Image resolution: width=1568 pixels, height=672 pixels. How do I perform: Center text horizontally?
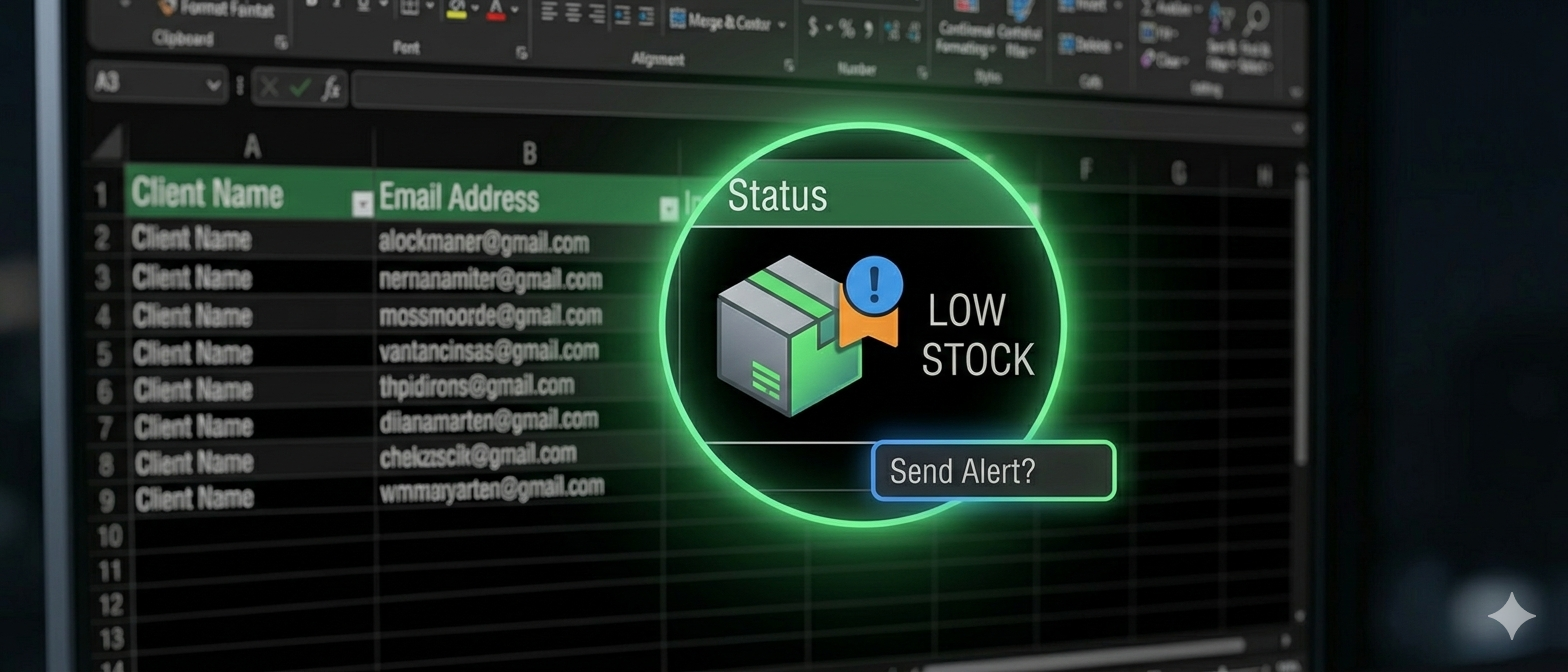(x=575, y=14)
